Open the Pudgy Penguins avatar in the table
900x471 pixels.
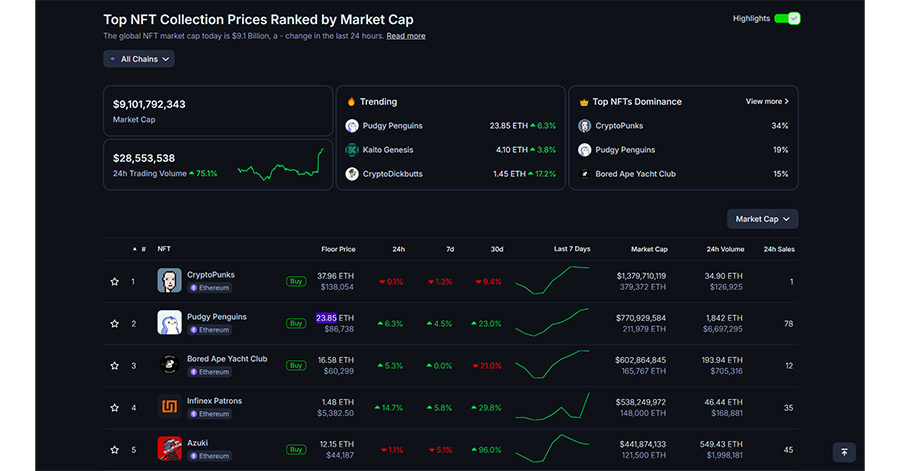[x=169, y=322]
